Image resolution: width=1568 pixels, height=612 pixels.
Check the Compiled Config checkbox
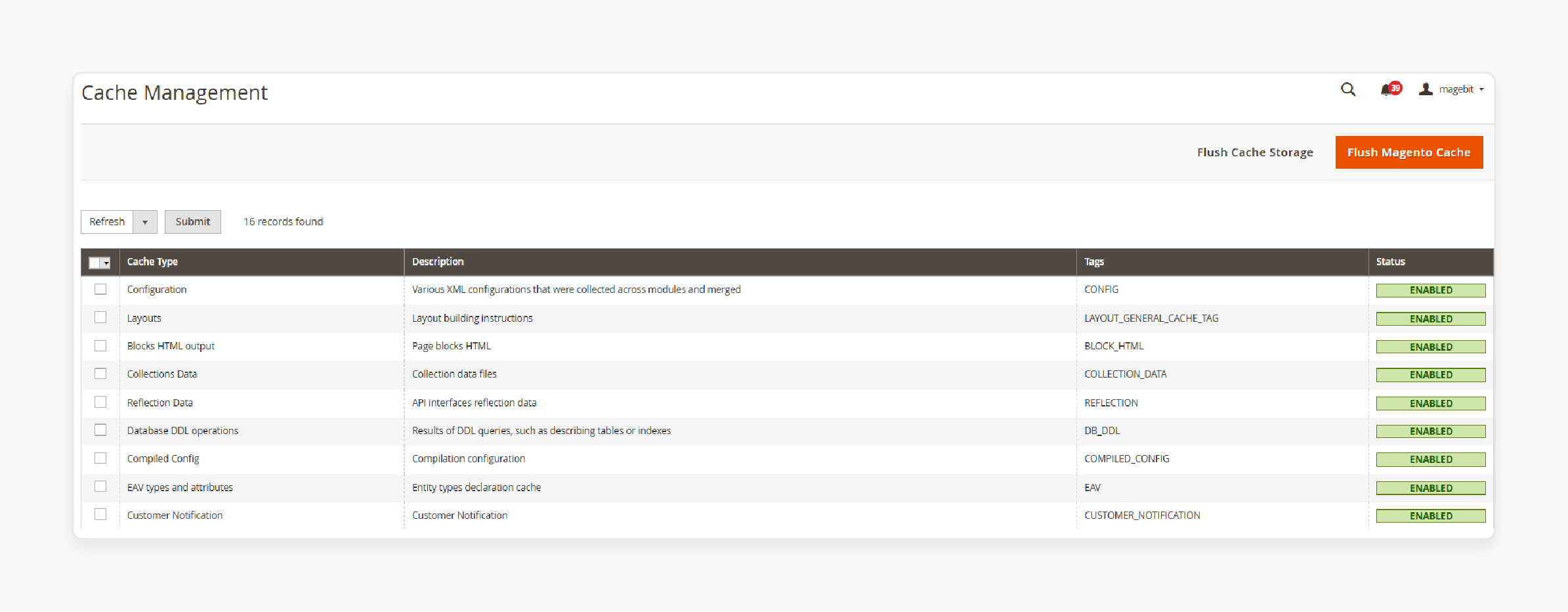(100, 458)
